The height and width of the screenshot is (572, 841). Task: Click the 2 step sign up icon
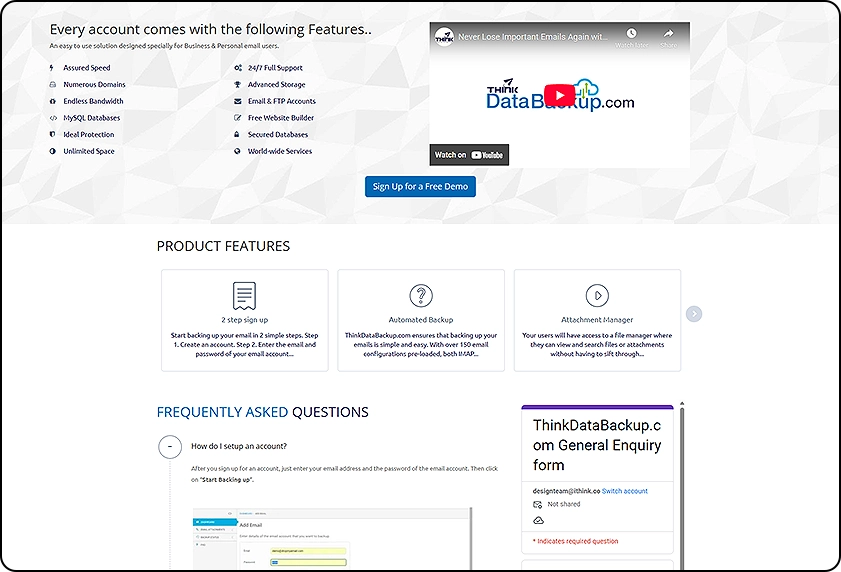click(244, 296)
